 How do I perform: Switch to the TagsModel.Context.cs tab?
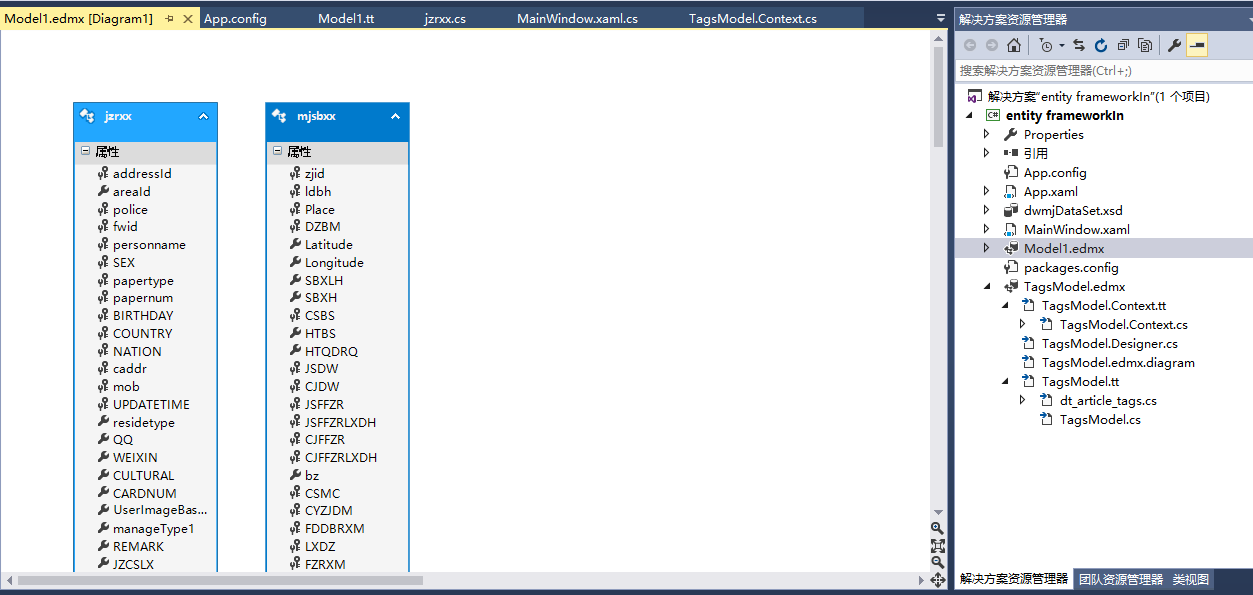click(752, 19)
